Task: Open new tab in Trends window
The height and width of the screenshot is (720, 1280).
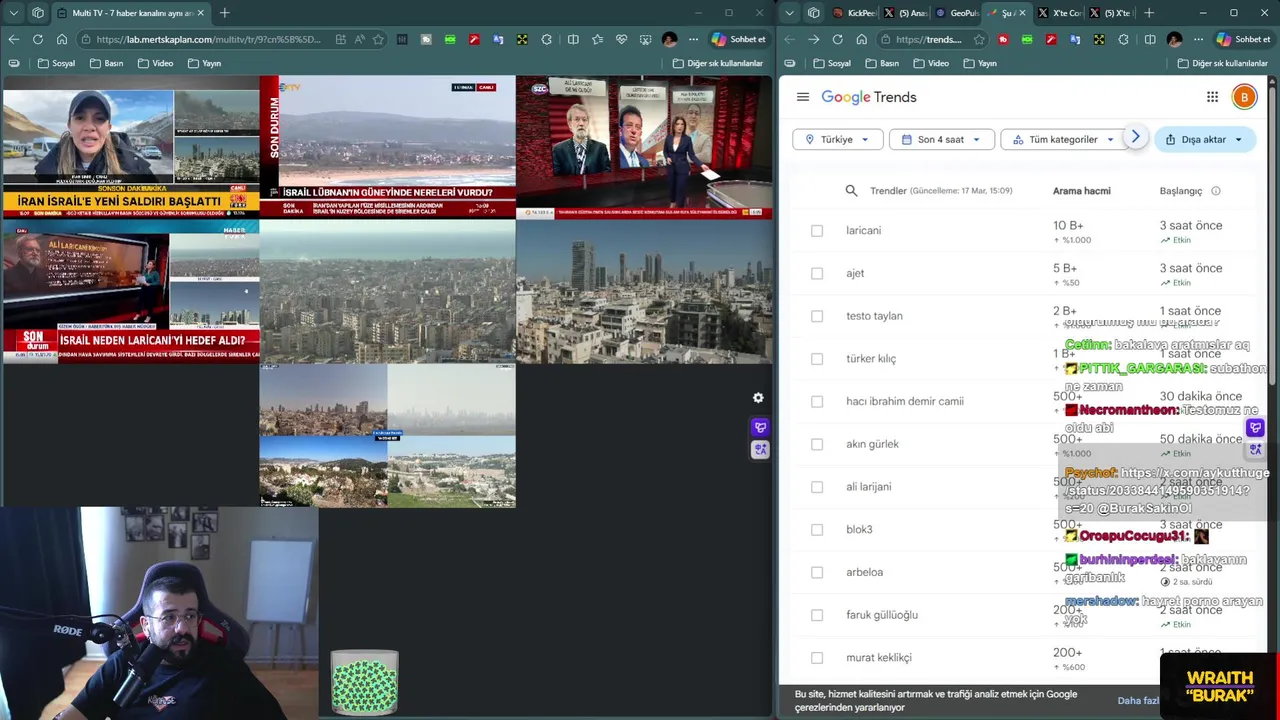Action: tap(1148, 13)
